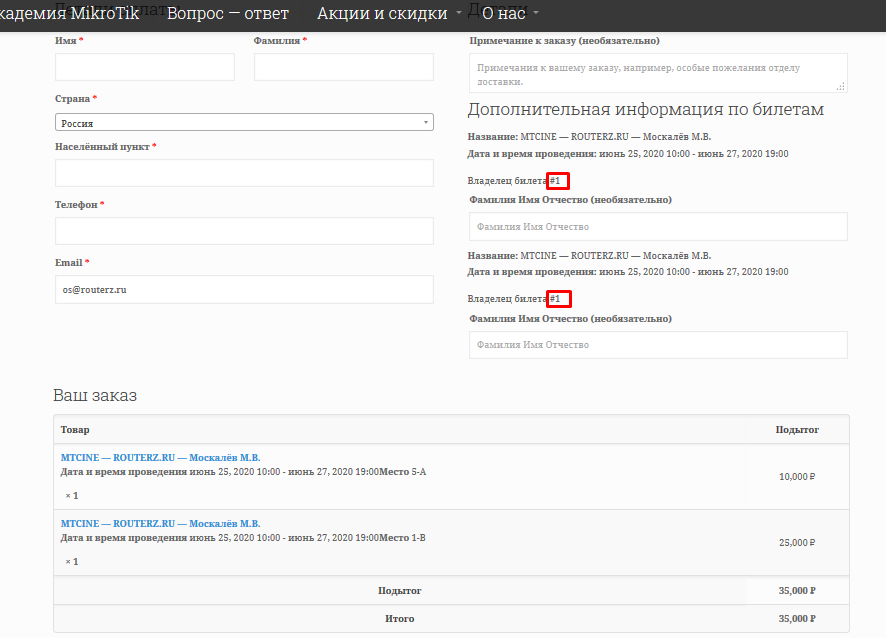Viewport: 886px width, 638px height.
Task: Select the Акции и скидки menu label
Action: click(x=381, y=14)
